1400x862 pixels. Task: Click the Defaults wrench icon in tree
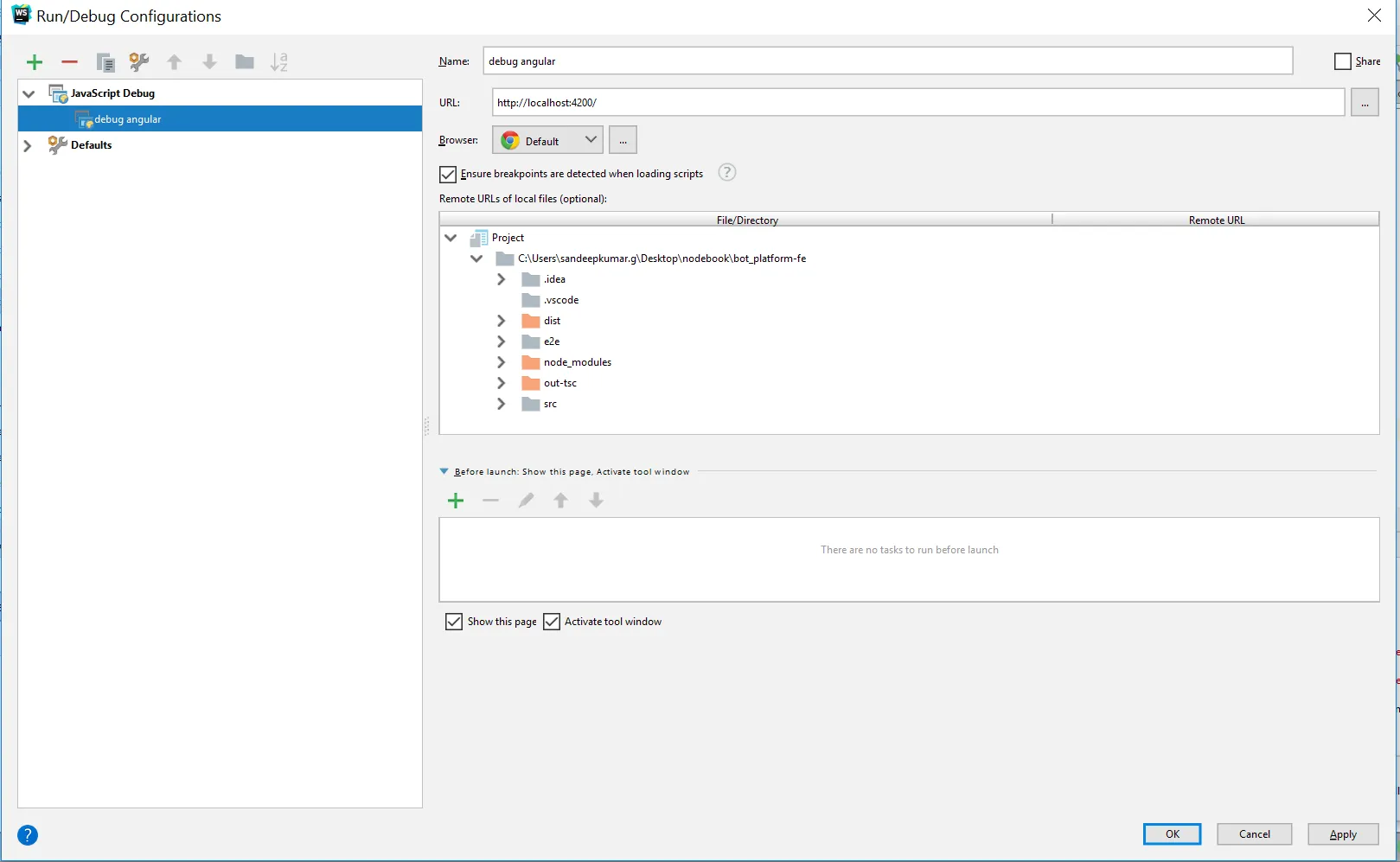57,145
